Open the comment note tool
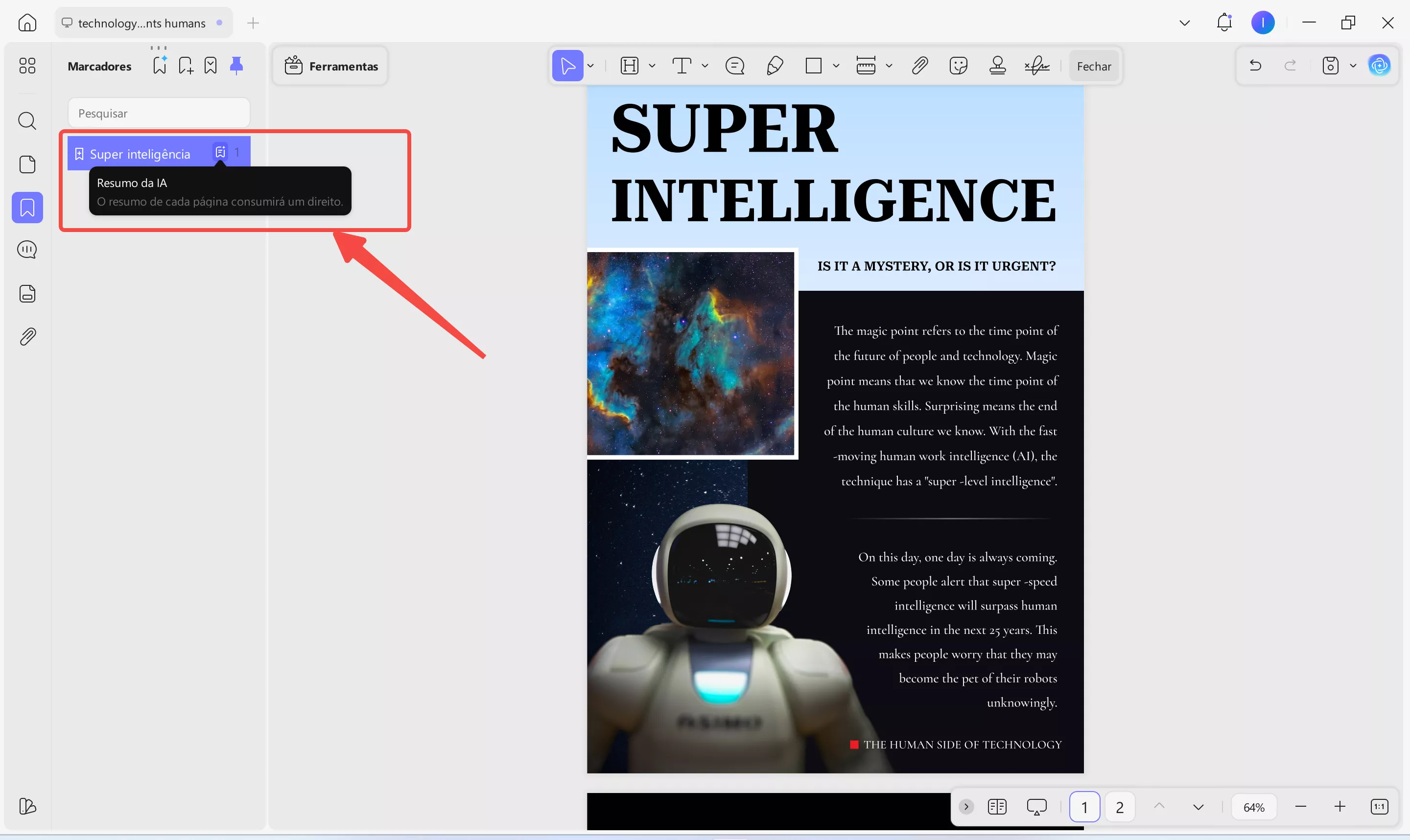The image size is (1410, 840). (x=735, y=66)
